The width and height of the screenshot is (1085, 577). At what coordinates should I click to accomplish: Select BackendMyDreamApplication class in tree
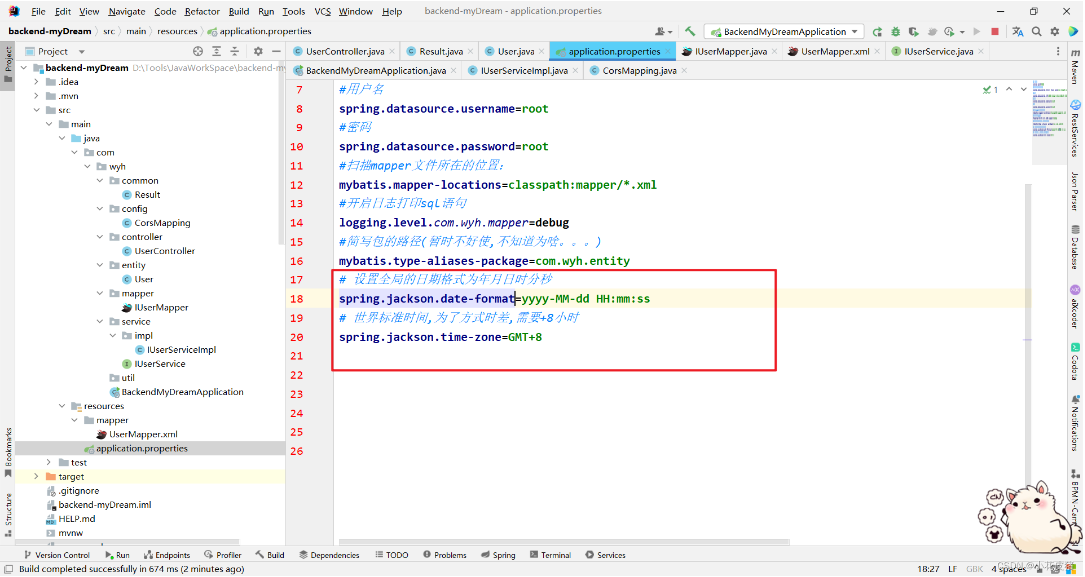(x=182, y=392)
